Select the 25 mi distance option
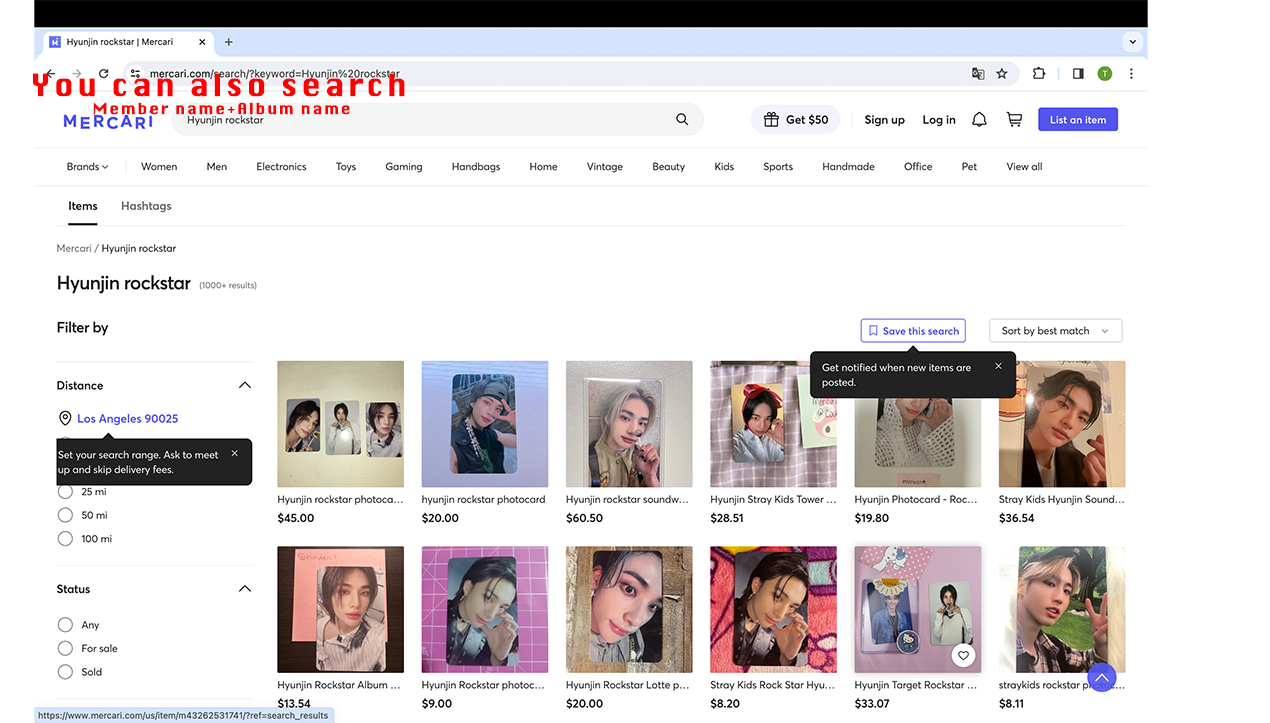The width and height of the screenshot is (1270, 723). coord(65,492)
